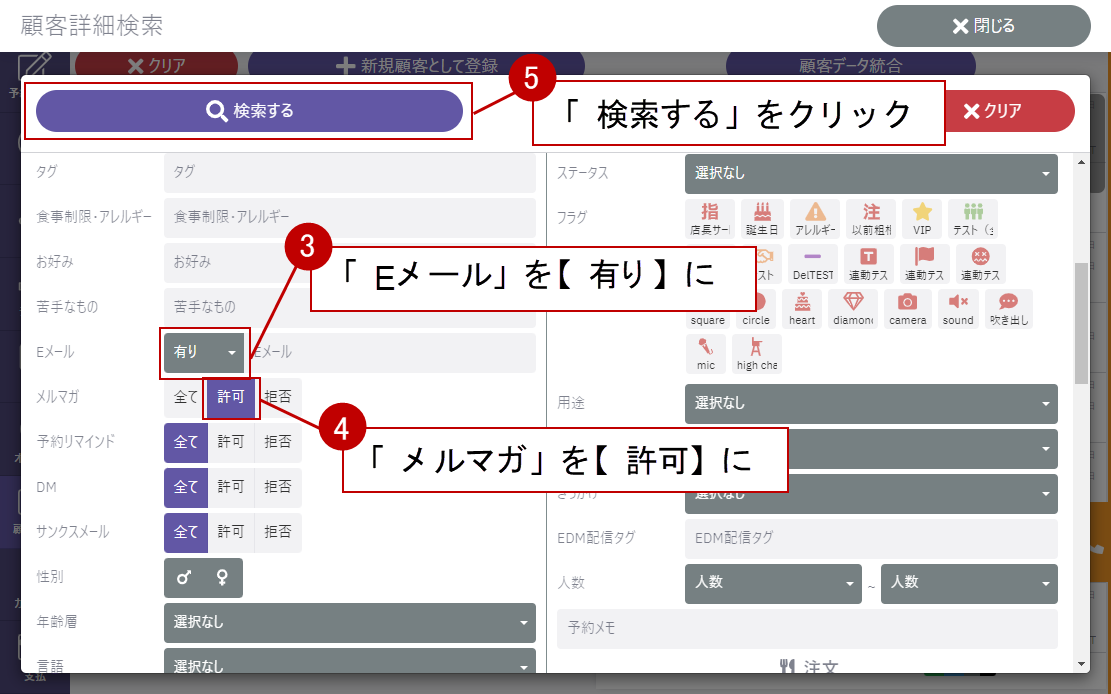Select the VIP star flag
The image size is (1111, 694).
[922, 218]
